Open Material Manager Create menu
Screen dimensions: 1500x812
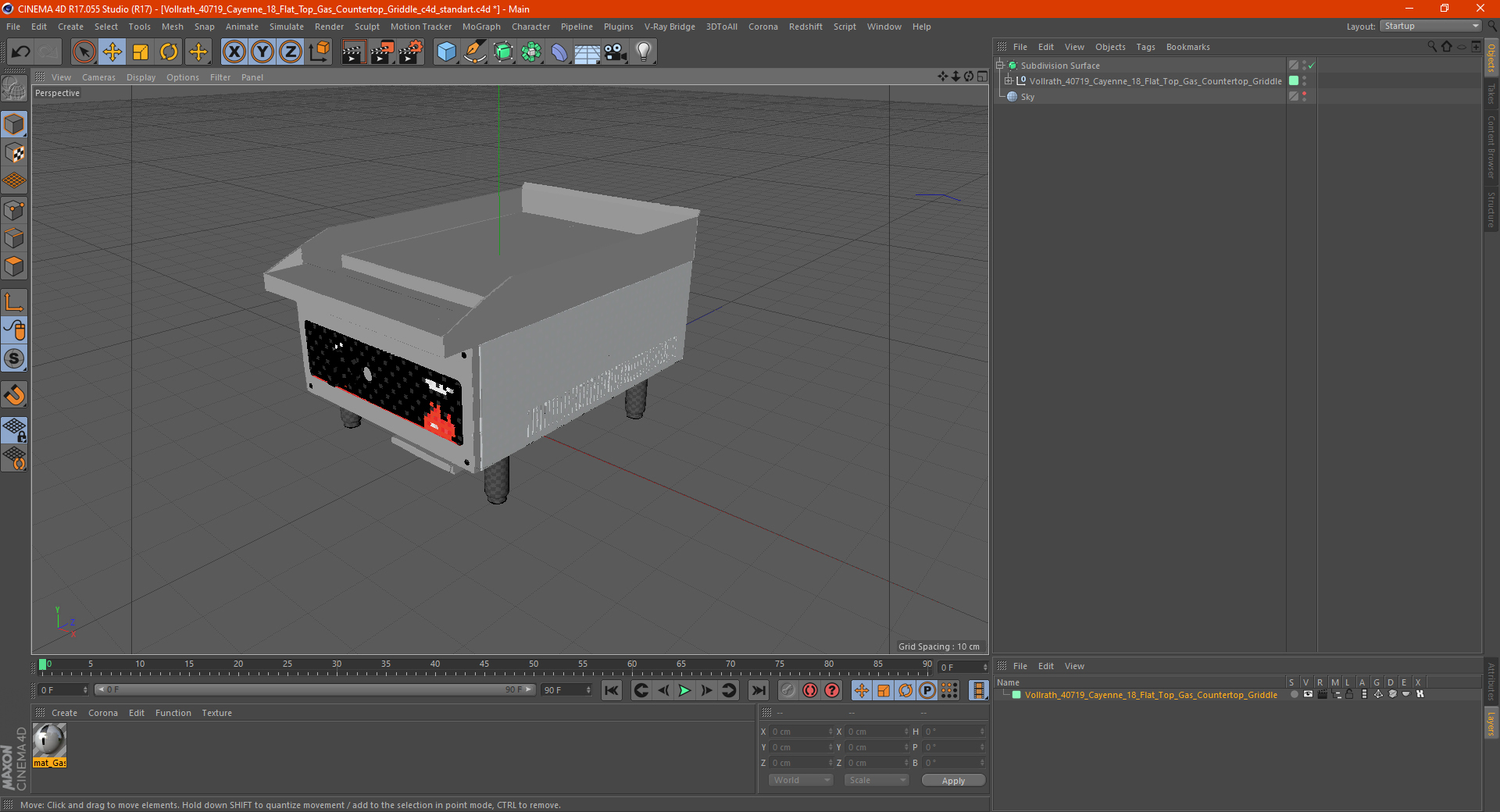(x=64, y=713)
